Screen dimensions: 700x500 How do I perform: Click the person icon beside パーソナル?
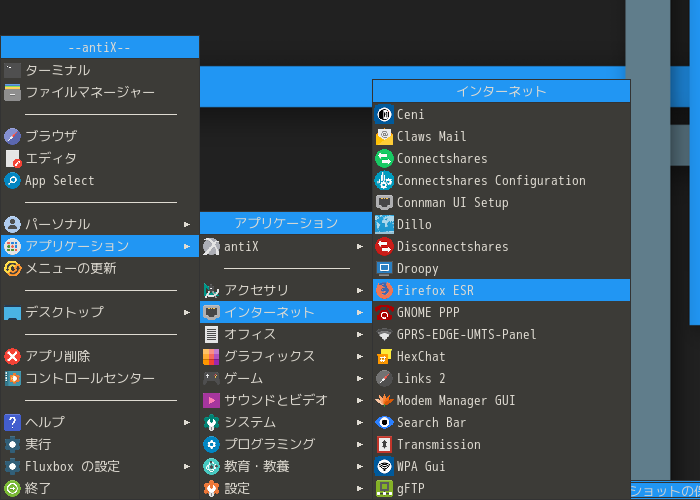click(12, 224)
